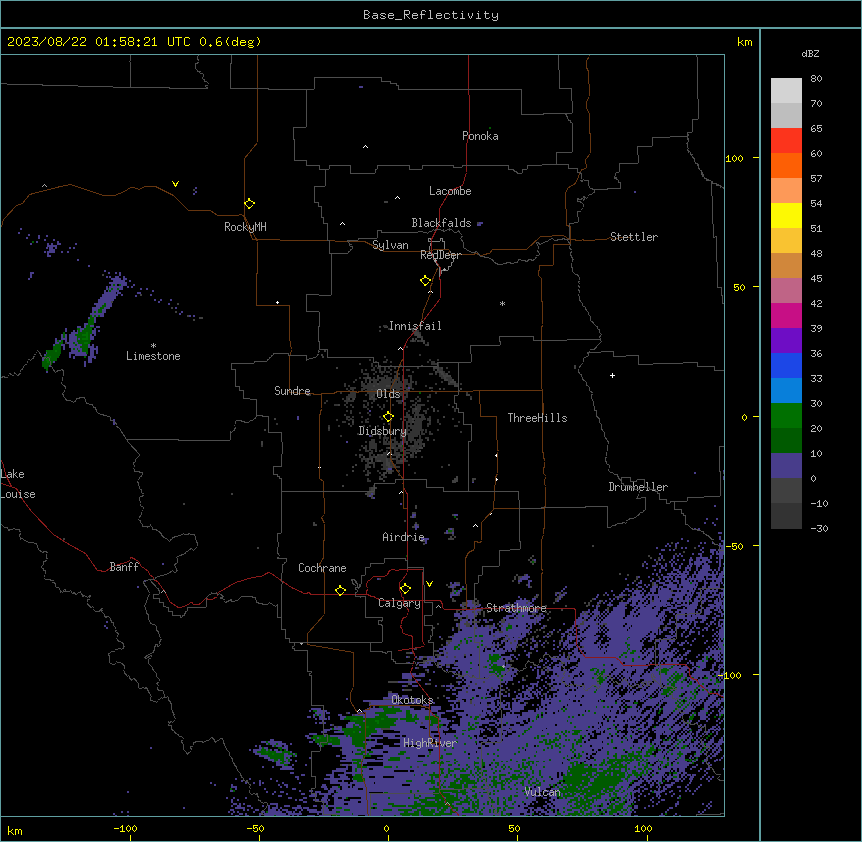Click the asterisk marker above Limestone label

click(153, 346)
